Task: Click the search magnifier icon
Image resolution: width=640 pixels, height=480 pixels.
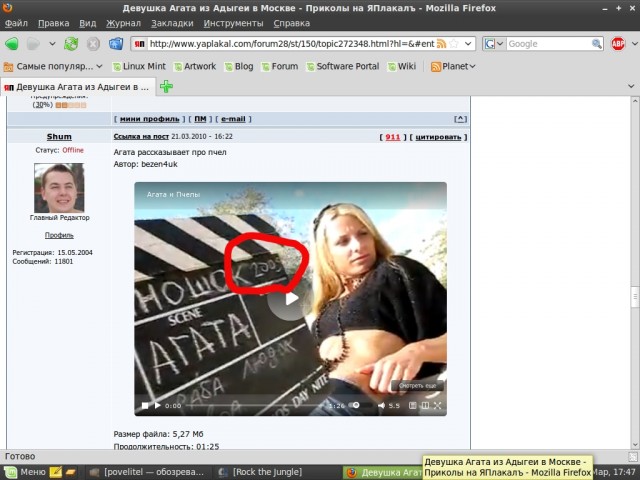Action: pos(597,44)
